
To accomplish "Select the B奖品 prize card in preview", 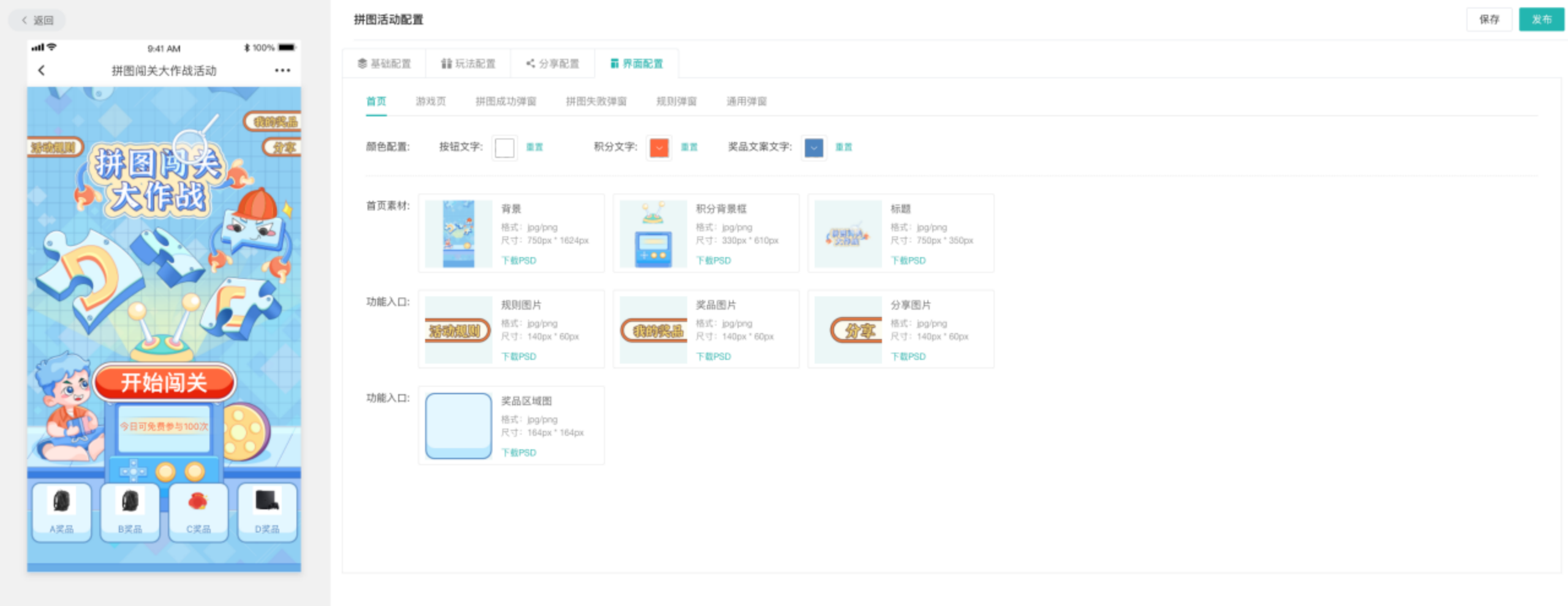I will (130, 512).
